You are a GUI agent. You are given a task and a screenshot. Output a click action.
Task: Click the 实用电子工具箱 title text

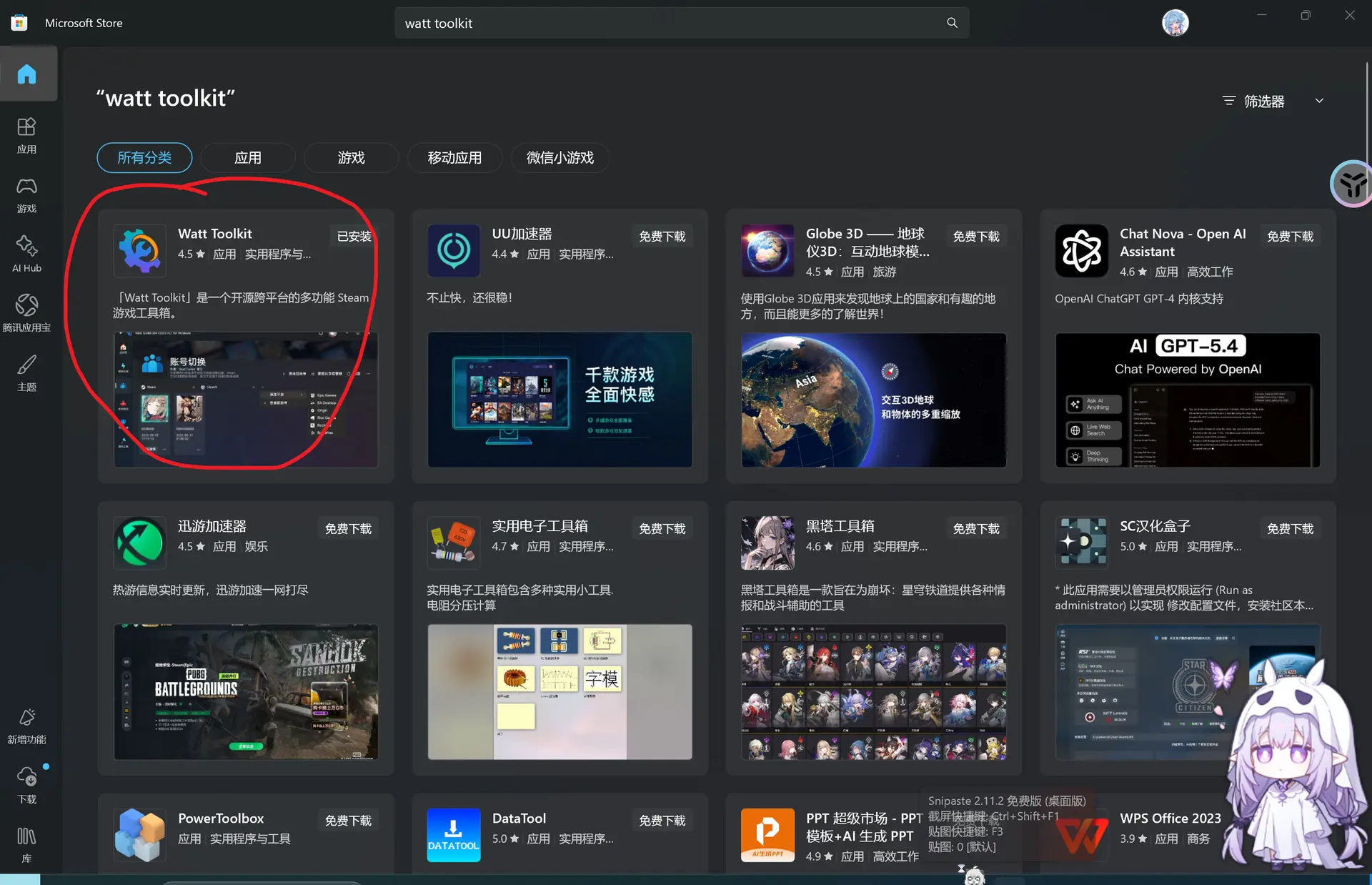(x=540, y=526)
